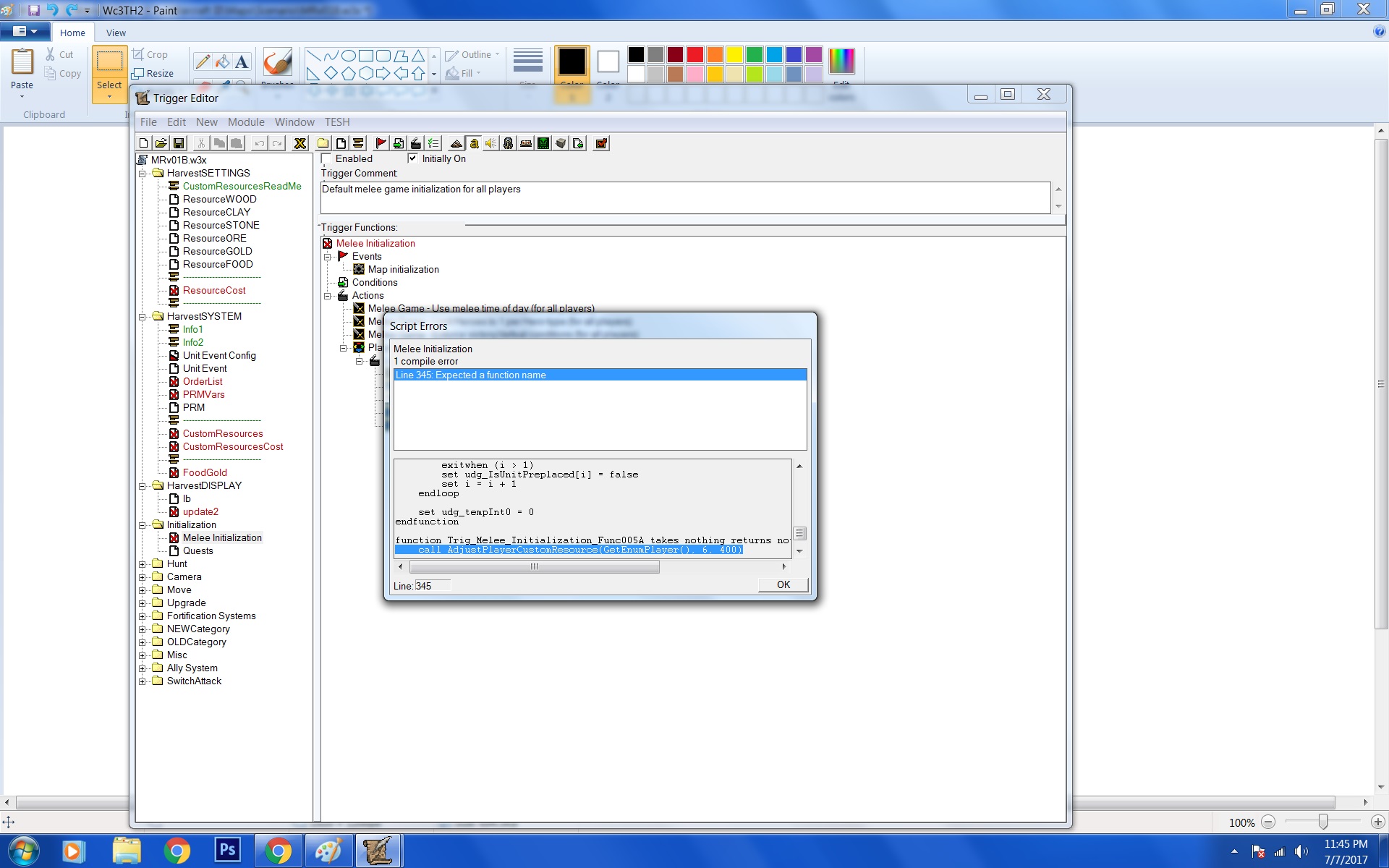The image size is (1389, 868).
Task: Click OK in Script Errors dialog
Action: pos(783,585)
